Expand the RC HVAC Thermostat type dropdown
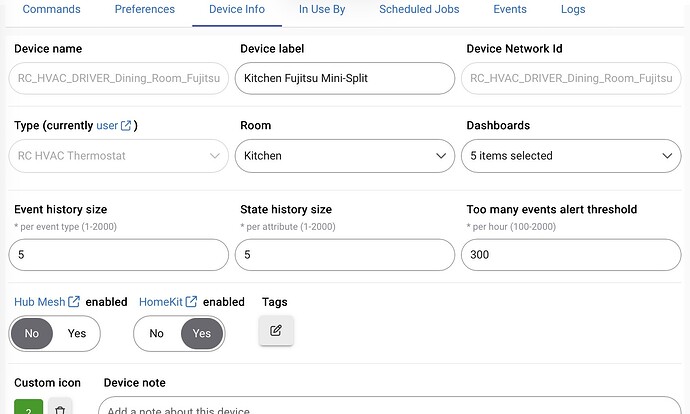 [119, 156]
